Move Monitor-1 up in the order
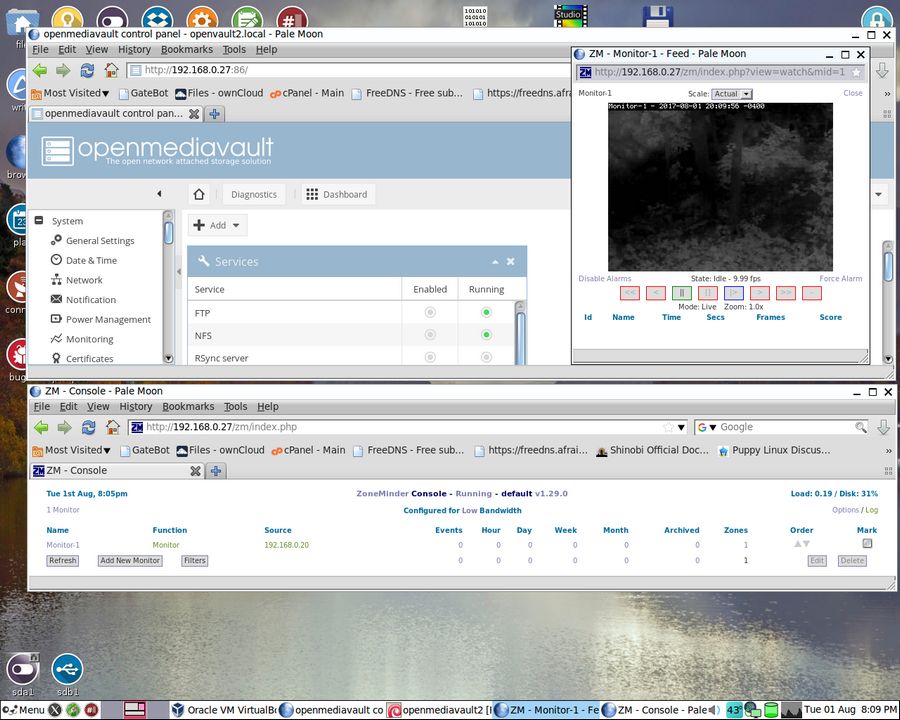 pos(797,544)
